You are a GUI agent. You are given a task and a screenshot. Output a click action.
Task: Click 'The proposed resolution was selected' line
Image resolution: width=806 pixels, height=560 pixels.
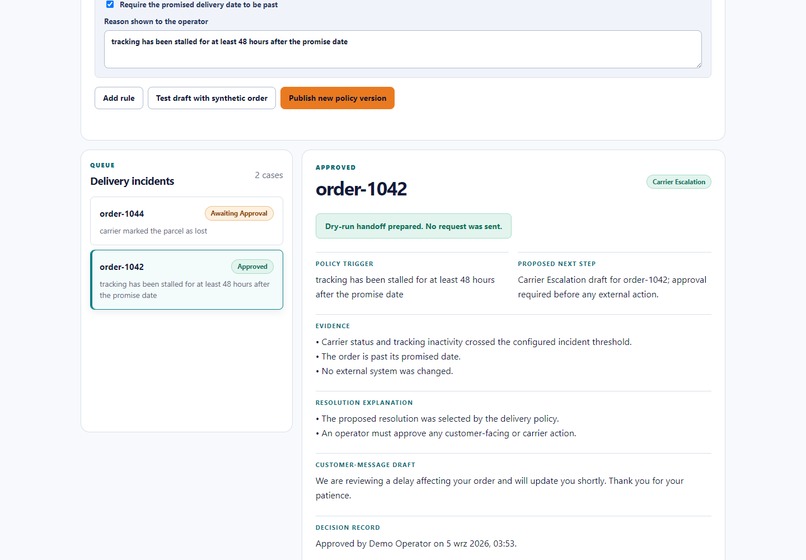coord(437,419)
